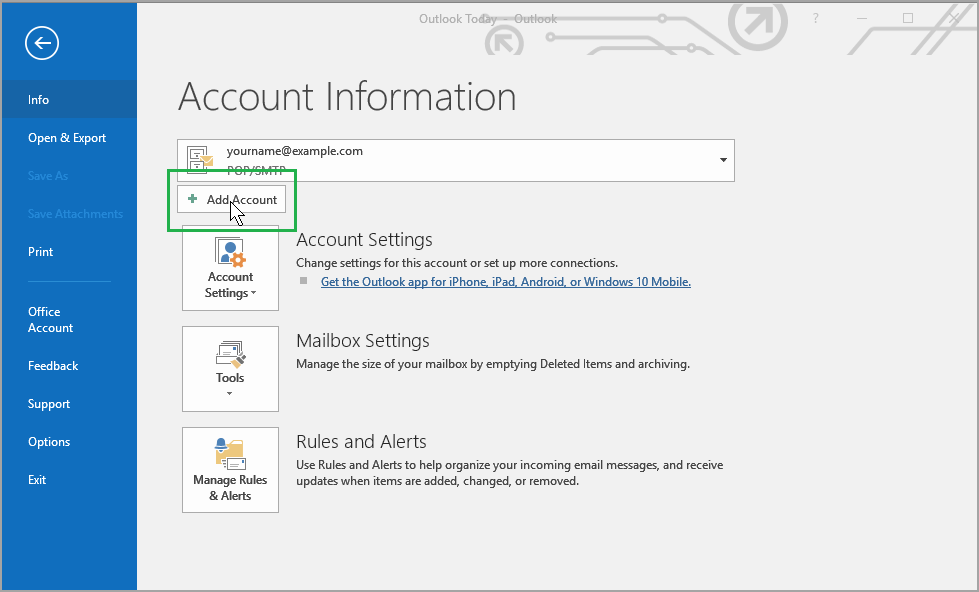Expand the account selector dropdown arrow

pos(723,160)
